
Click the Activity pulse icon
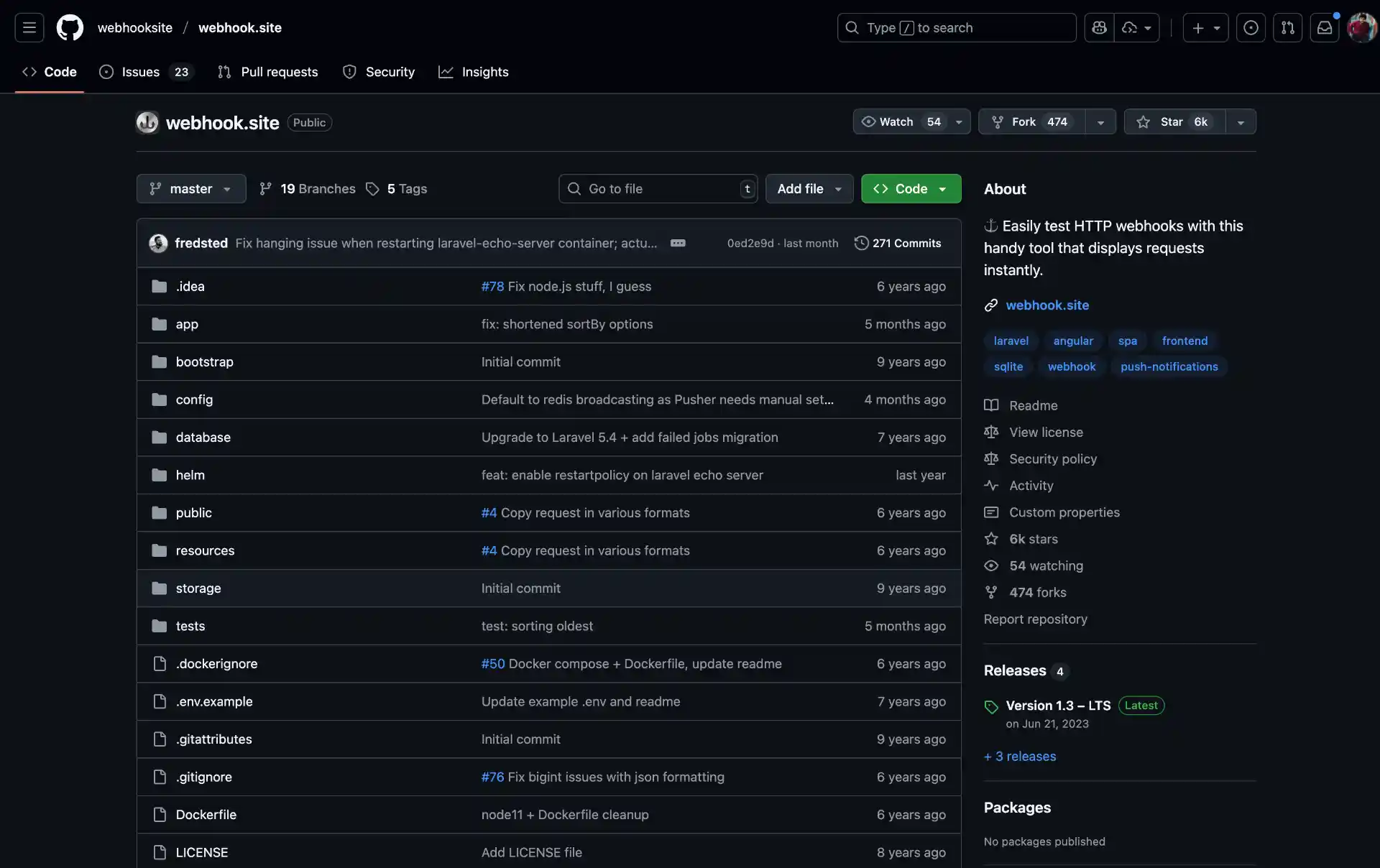click(x=991, y=485)
